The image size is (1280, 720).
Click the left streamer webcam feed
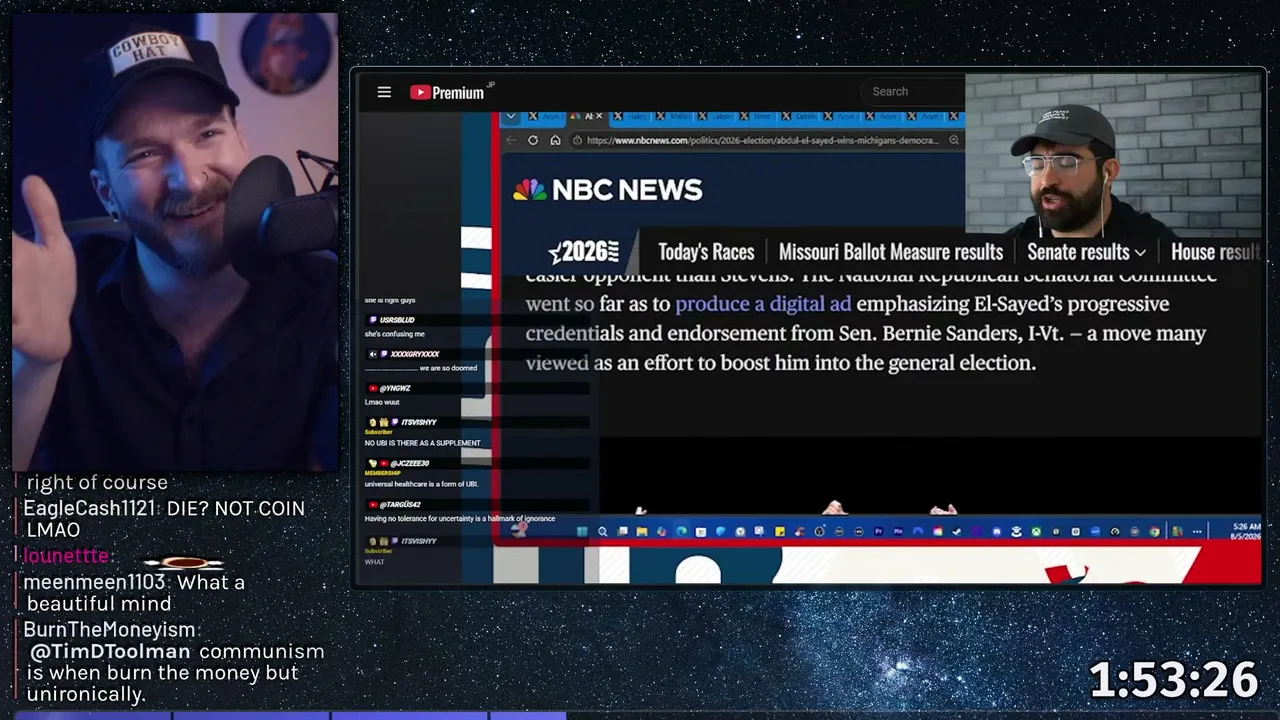tap(175, 241)
